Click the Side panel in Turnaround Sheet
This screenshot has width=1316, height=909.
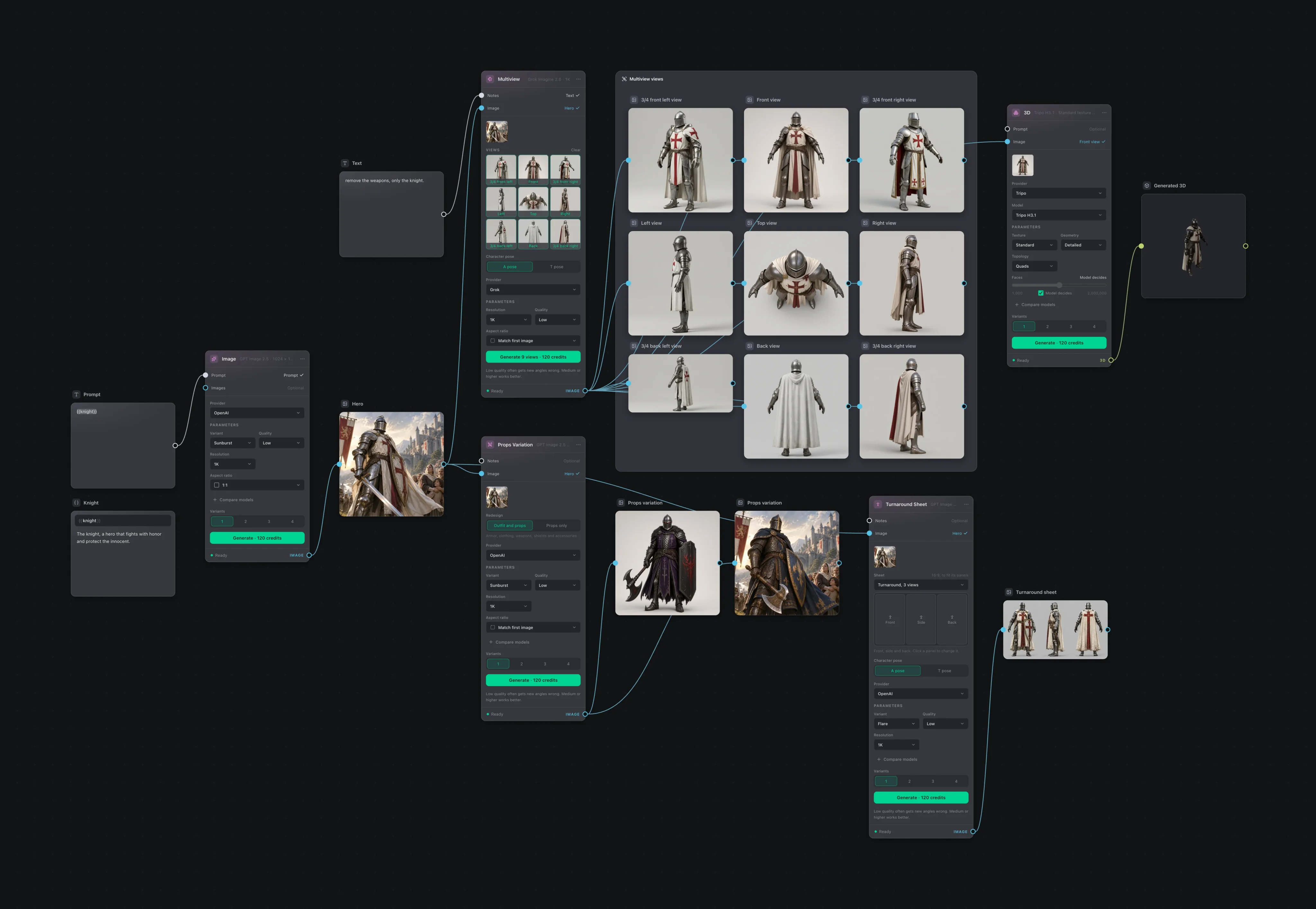pos(921,619)
